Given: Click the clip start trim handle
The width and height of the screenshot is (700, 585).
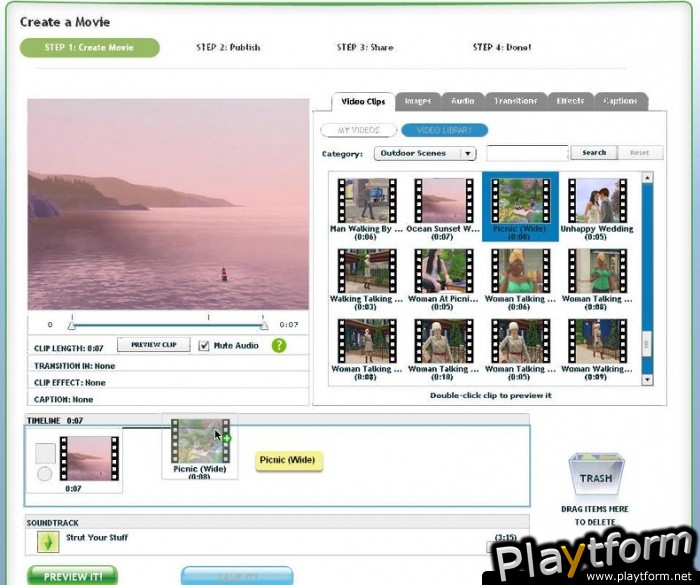Looking at the screenshot, I should click(x=71, y=326).
